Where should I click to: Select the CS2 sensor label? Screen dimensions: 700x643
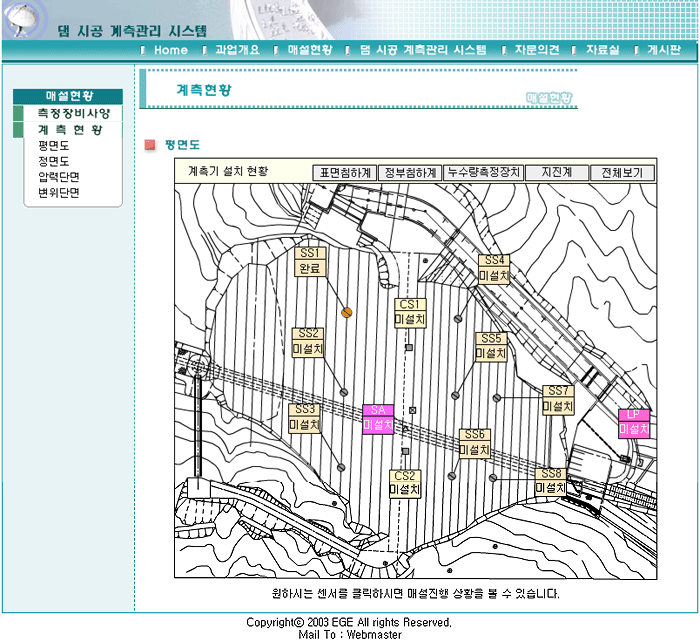(x=405, y=483)
